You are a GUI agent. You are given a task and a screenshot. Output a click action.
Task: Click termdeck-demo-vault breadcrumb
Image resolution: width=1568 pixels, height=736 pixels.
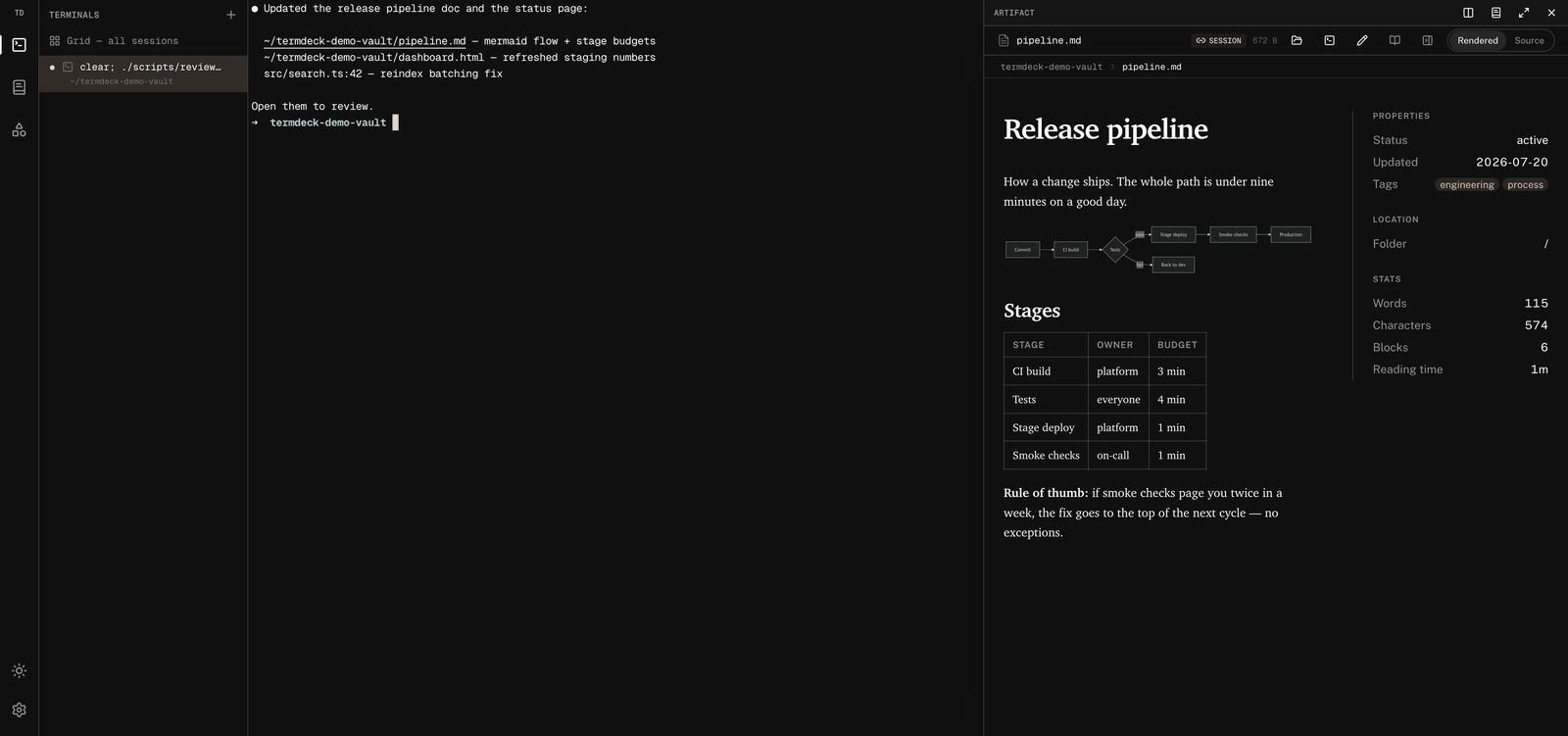pyautogui.click(x=1052, y=67)
